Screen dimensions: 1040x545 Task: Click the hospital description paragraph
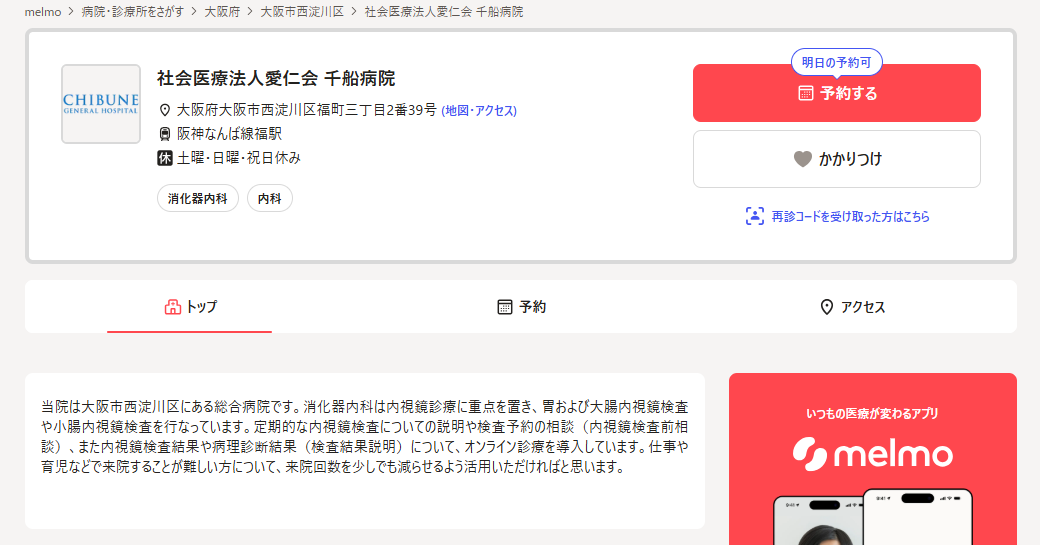click(365, 437)
